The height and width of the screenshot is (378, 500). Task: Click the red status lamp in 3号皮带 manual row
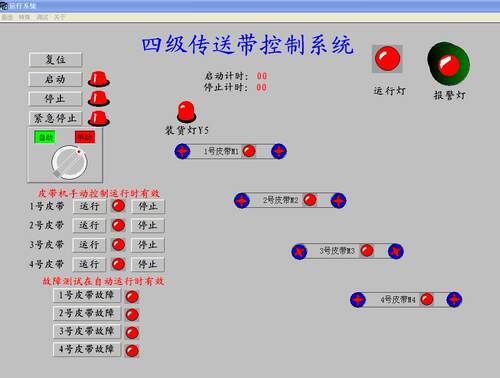click(x=118, y=245)
